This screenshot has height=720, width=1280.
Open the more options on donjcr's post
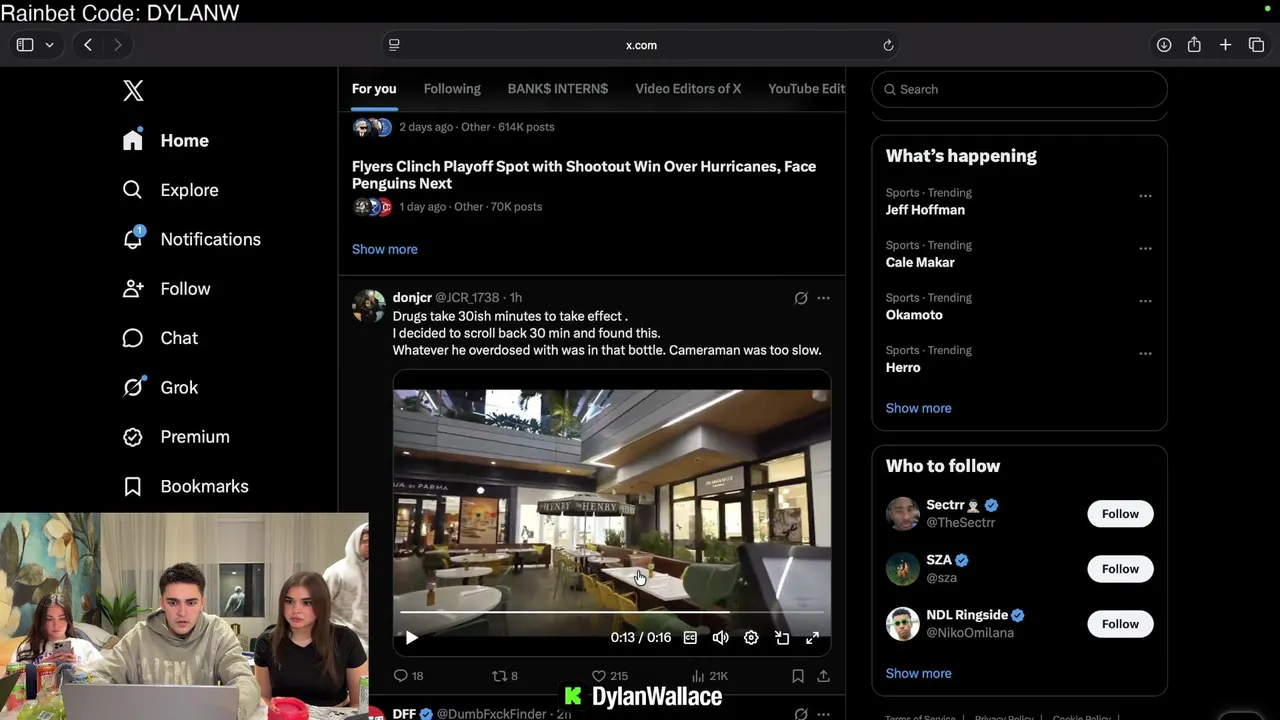point(823,298)
